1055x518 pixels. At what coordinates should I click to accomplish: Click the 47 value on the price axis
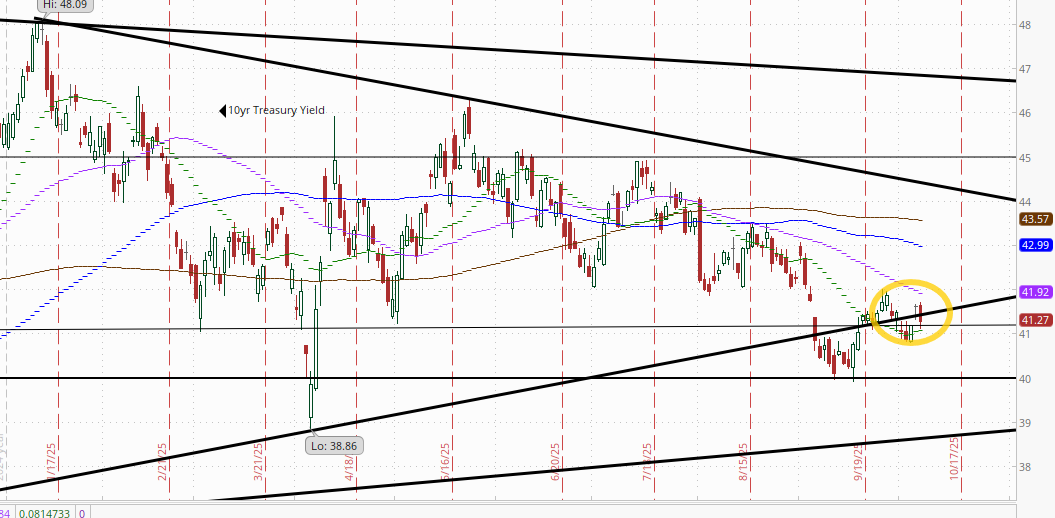1026,69
